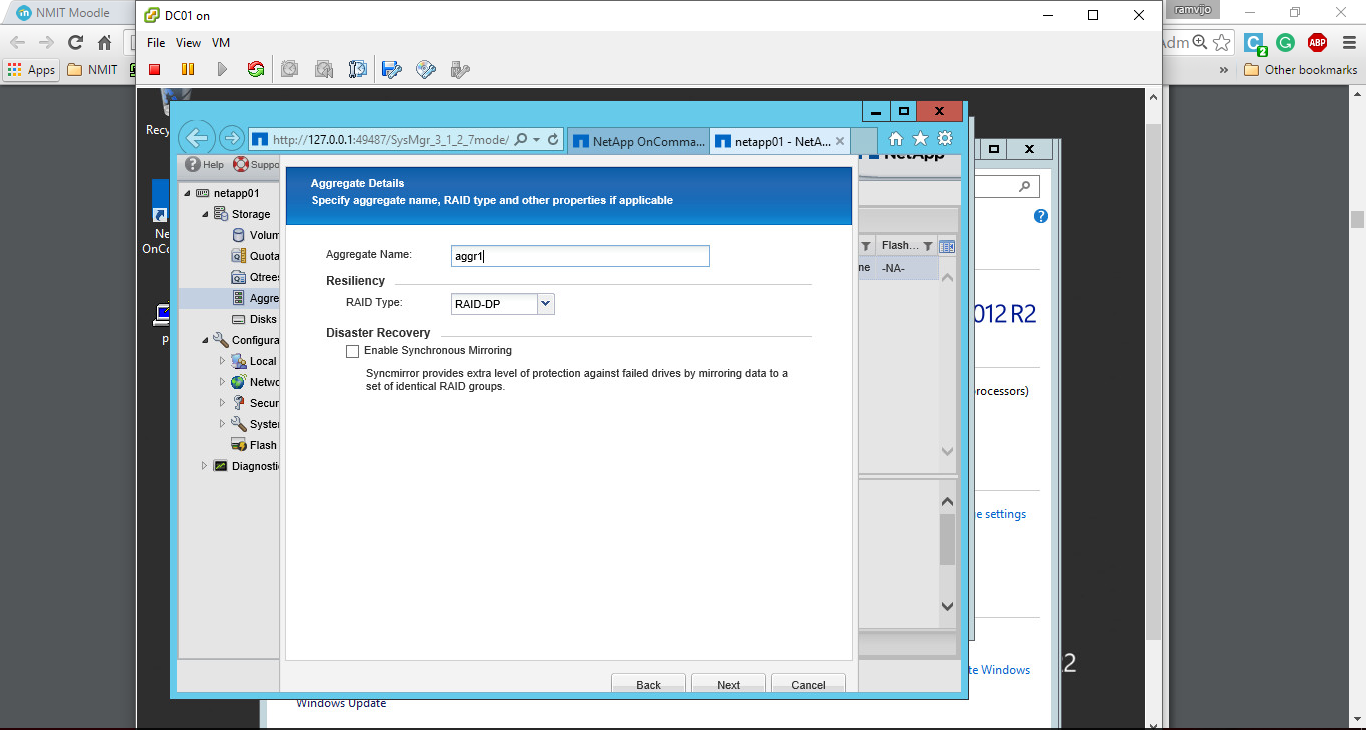This screenshot has width=1366, height=730.
Task: Open Other bookmarks folder
Action: point(1301,70)
